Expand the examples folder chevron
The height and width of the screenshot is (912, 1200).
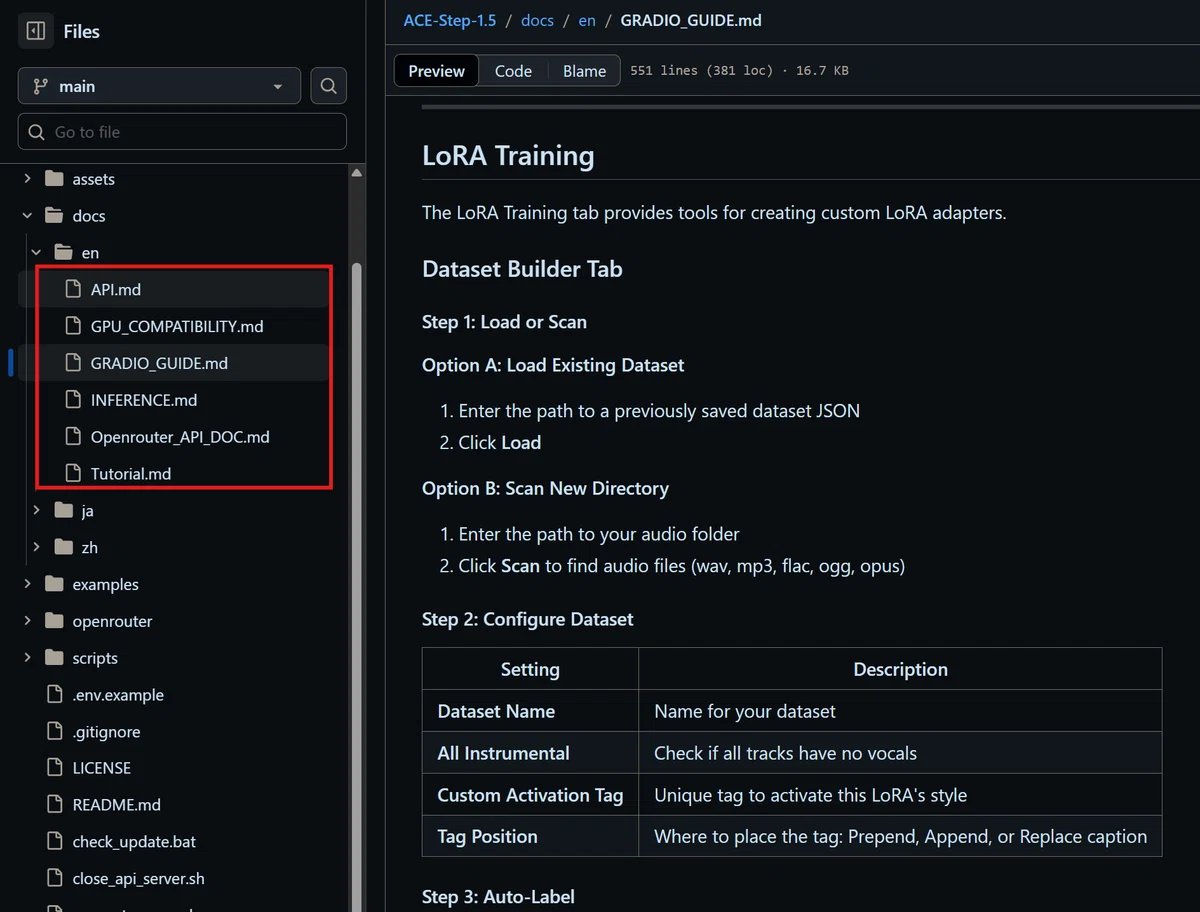click(28, 584)
